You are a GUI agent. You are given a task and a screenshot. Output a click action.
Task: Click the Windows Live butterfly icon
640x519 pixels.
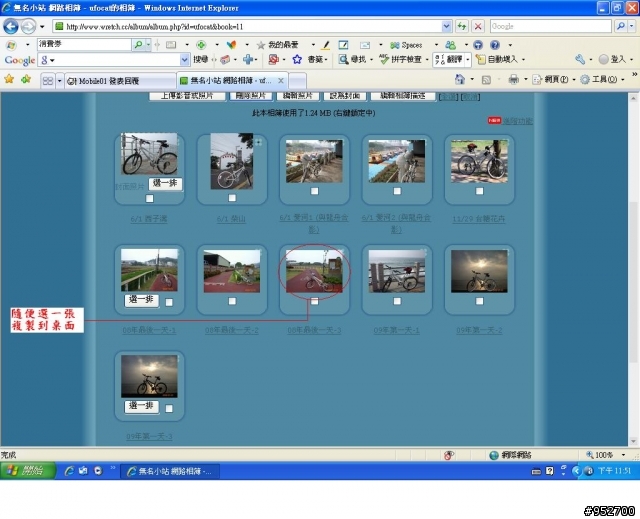(11, 45)
